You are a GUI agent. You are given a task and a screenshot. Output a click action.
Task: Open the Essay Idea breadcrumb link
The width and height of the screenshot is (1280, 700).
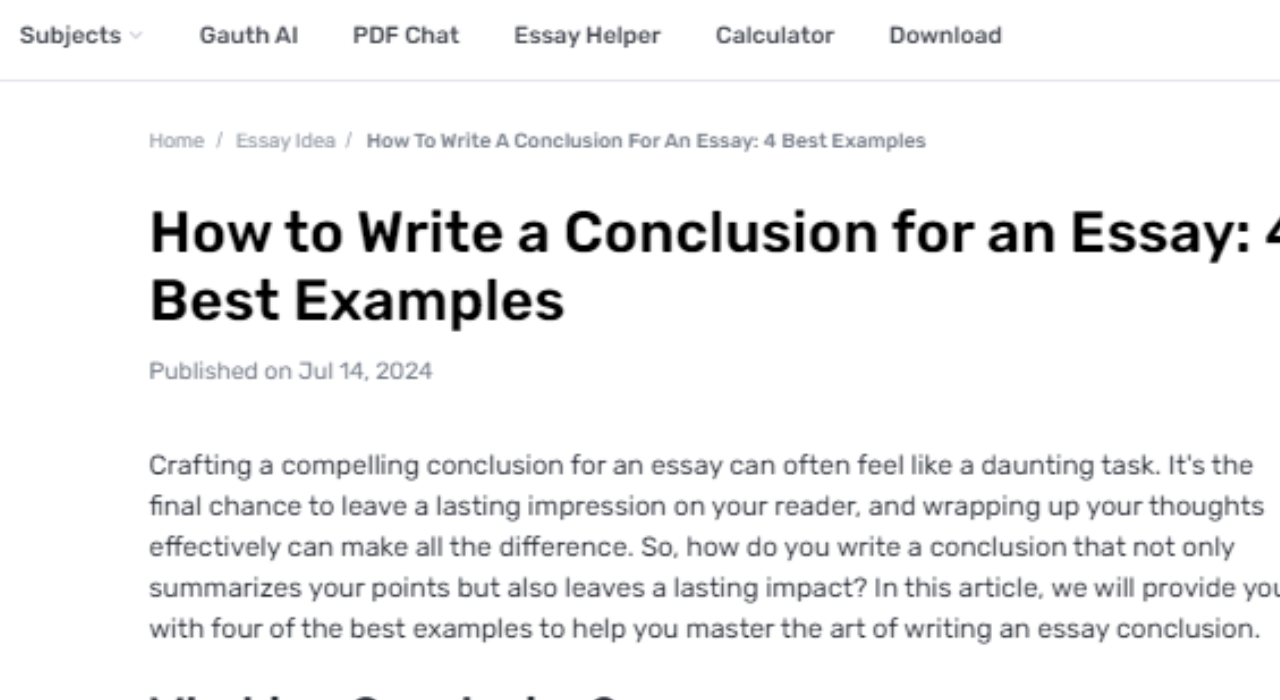click(x=286, y=140)
